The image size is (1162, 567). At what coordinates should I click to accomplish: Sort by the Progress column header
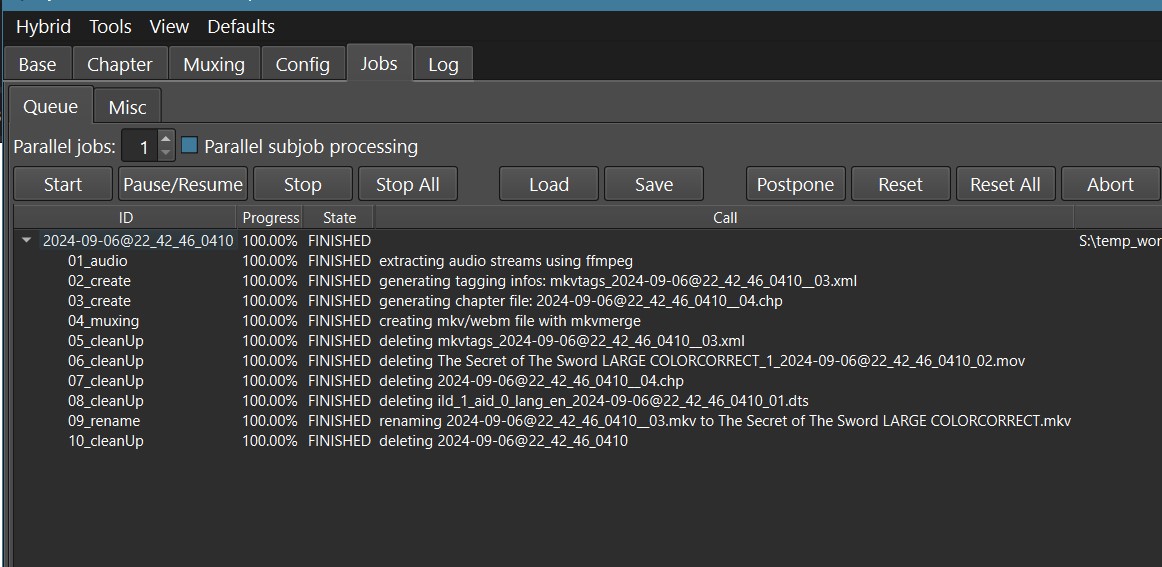point(271,217)
